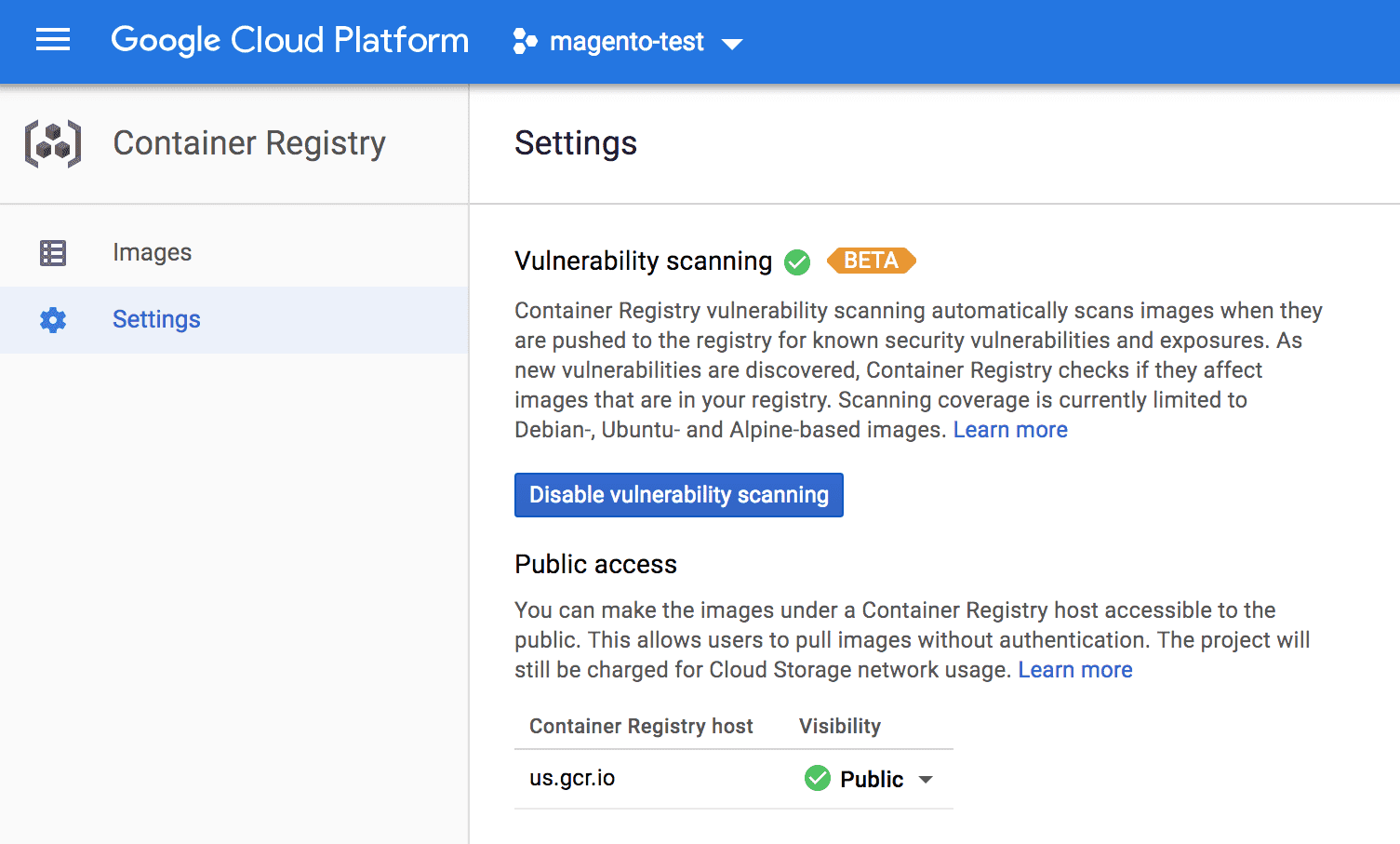Click the us.gcr.io host cell

(x=572, y=779)
